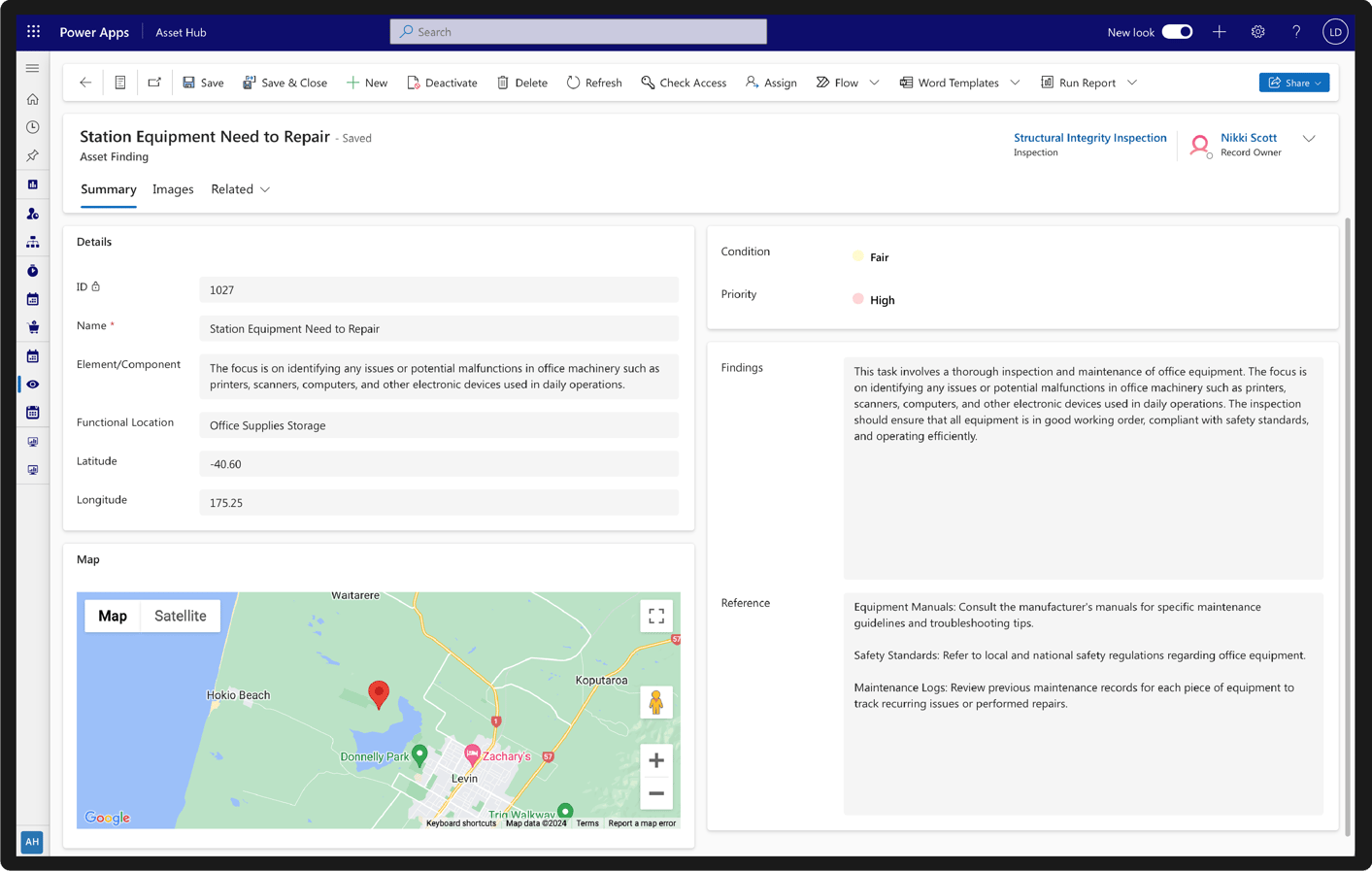Image resolution: width=1372 pixels, height=871 pixels.
Task: Click the Street View pegman on map
Action: point(656,702)
